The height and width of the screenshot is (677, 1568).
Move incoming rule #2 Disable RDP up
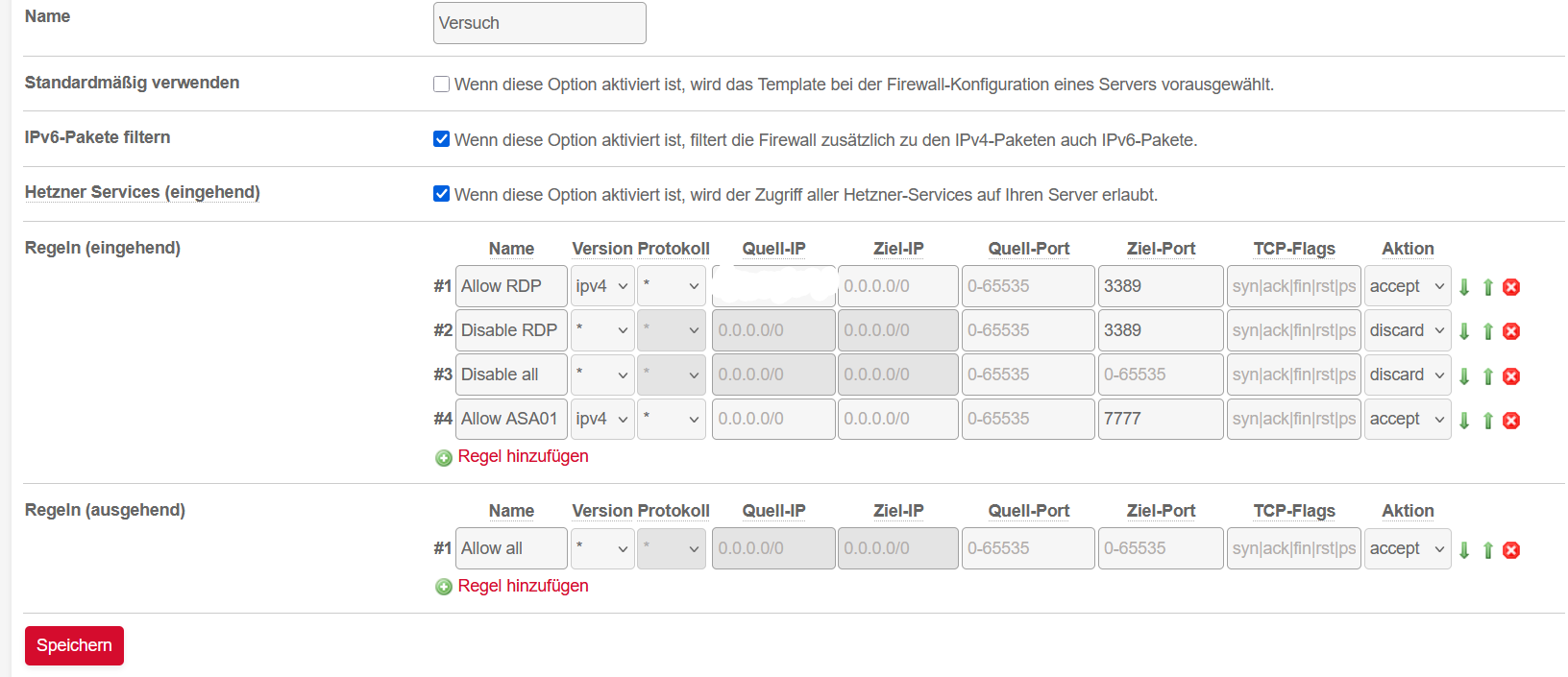pyautogui.click(x=1488, y=331)
